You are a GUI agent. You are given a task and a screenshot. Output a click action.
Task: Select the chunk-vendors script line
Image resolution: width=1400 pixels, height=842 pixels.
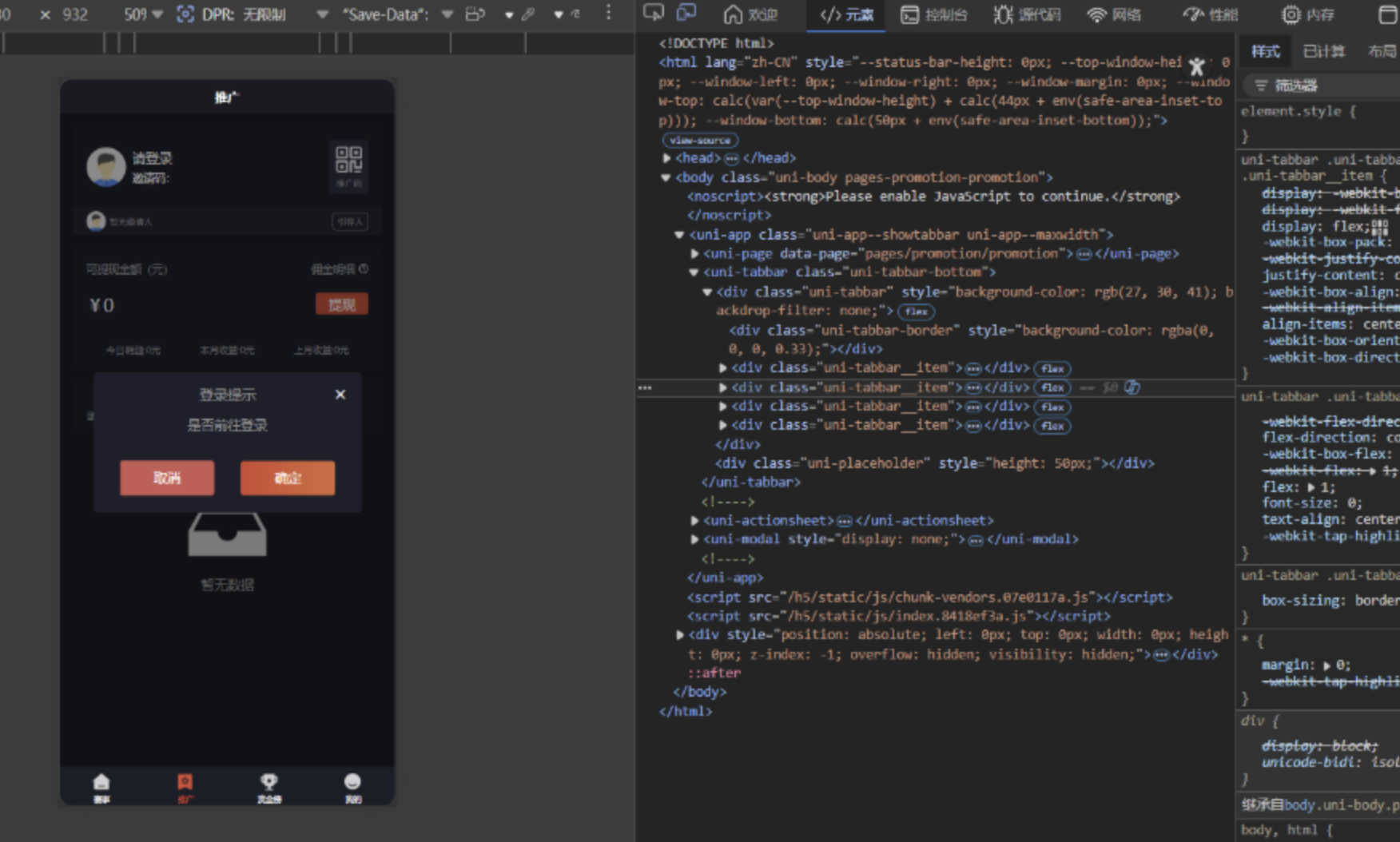(929, 598)
